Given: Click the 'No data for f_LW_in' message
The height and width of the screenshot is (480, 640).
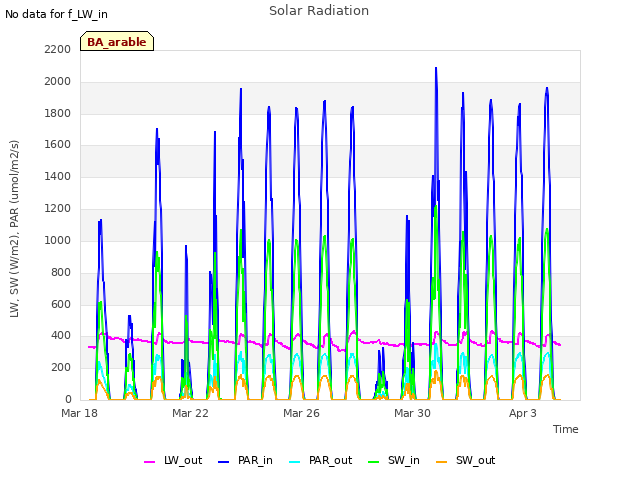Looking at the screenshot, I should coord(56,14).
